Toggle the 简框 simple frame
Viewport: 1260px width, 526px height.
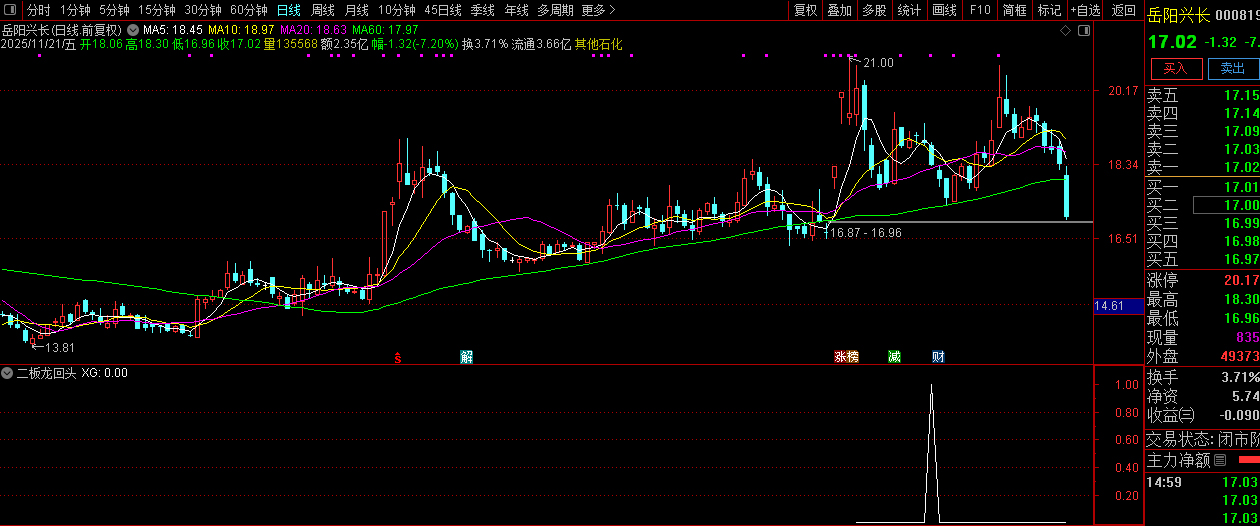(1014, 10)
